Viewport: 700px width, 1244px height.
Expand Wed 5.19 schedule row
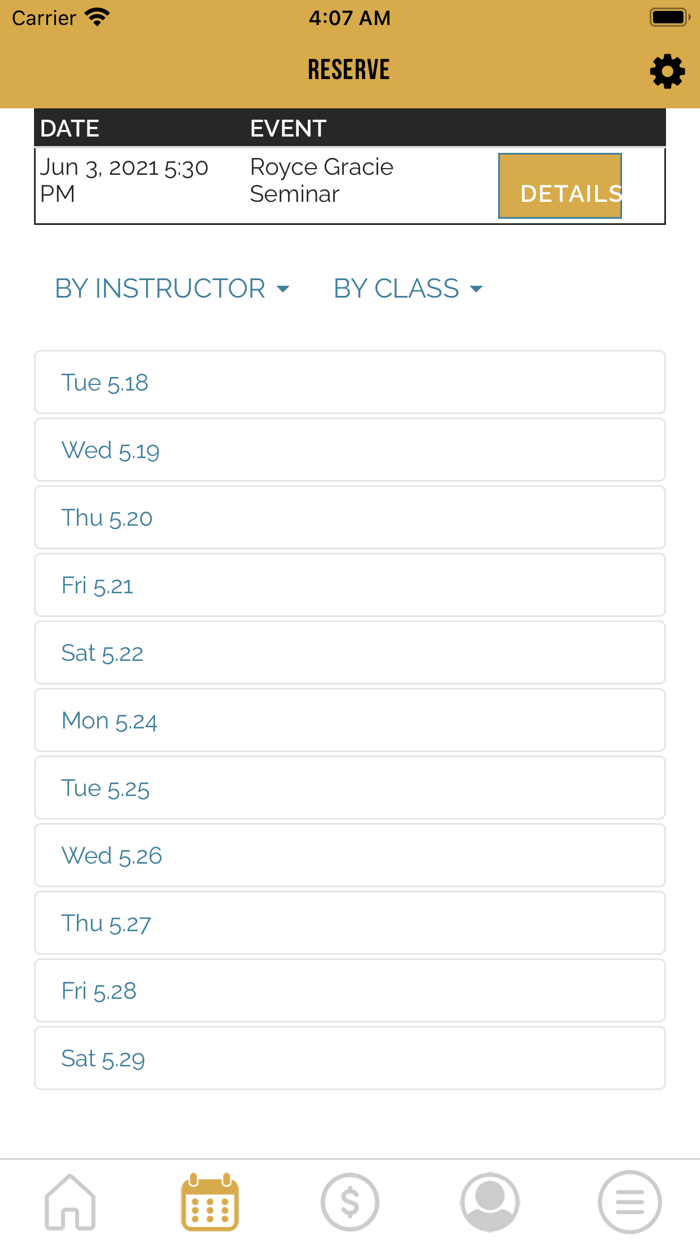click(x=350, y=450)
